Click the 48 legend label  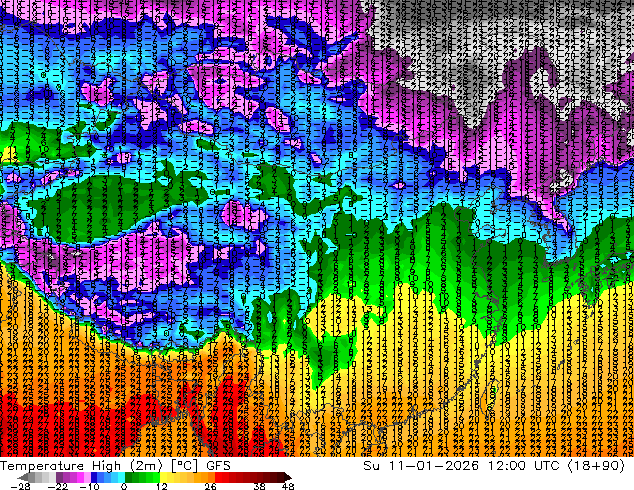tap(288, 486)
